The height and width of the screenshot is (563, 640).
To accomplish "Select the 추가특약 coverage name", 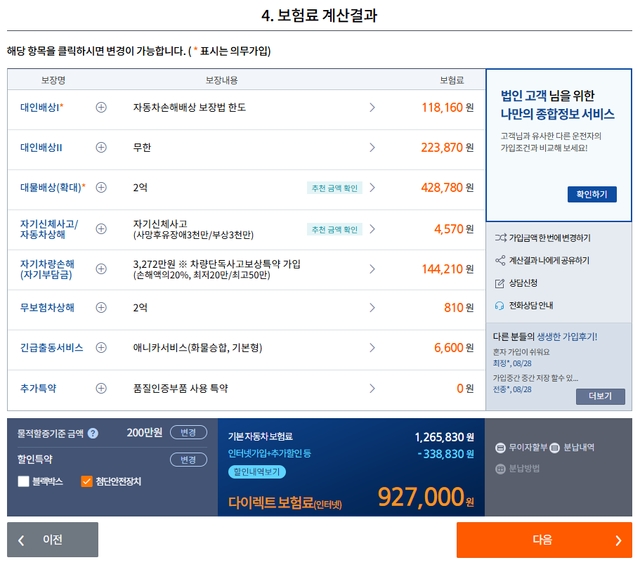I will coord(38,388).
